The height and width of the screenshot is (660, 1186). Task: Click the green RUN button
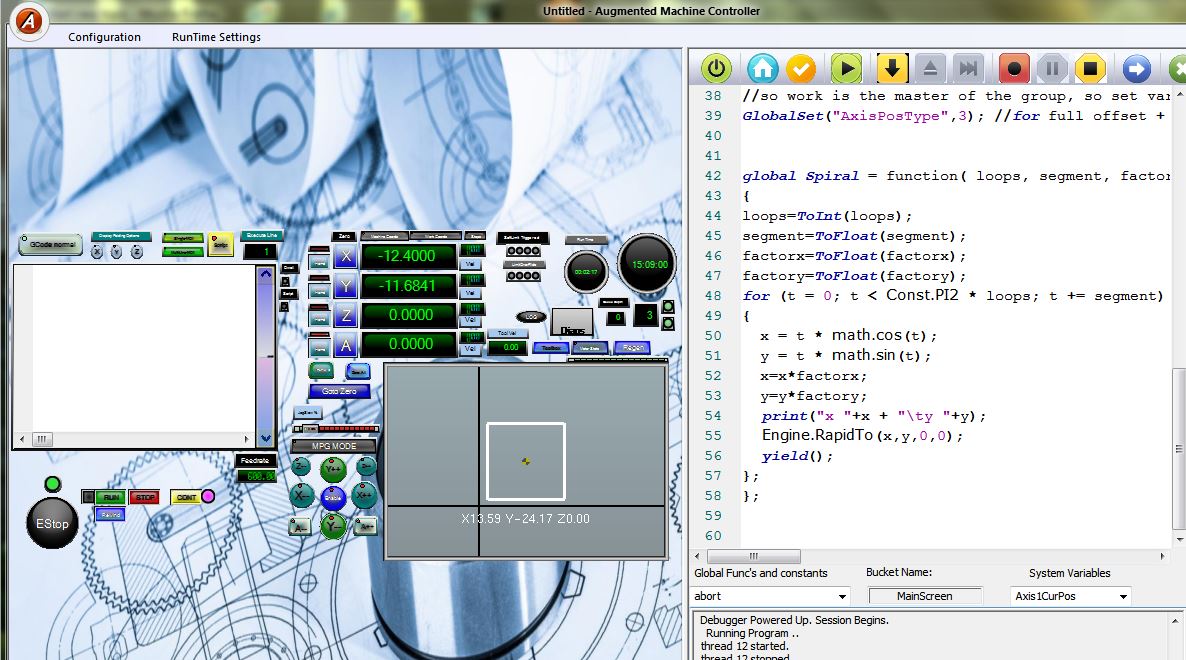click(111, 497)
